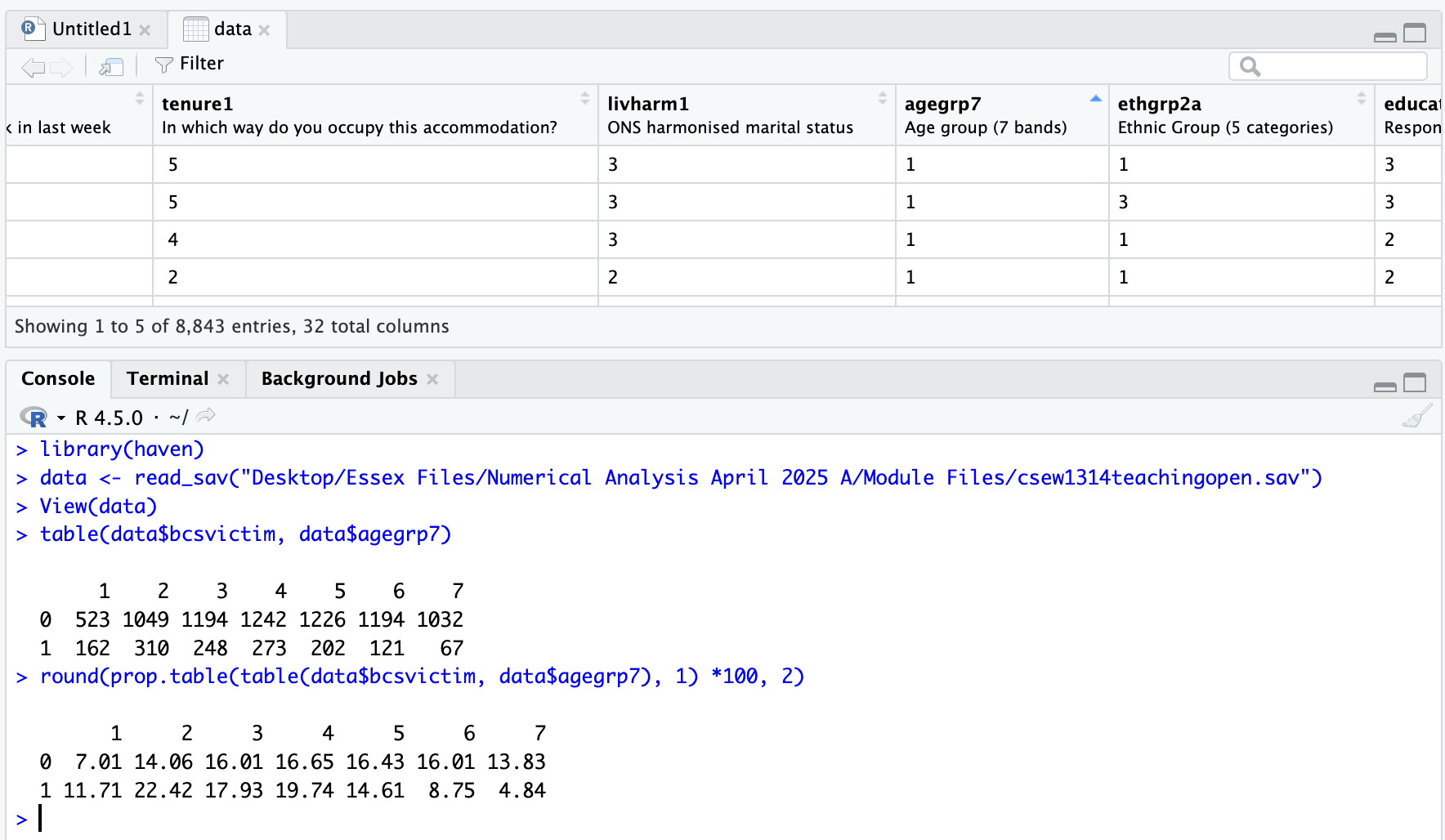The image size is (1445, 840).
Task: Minimize the console pane
Action: click(x=1385, y=385)
